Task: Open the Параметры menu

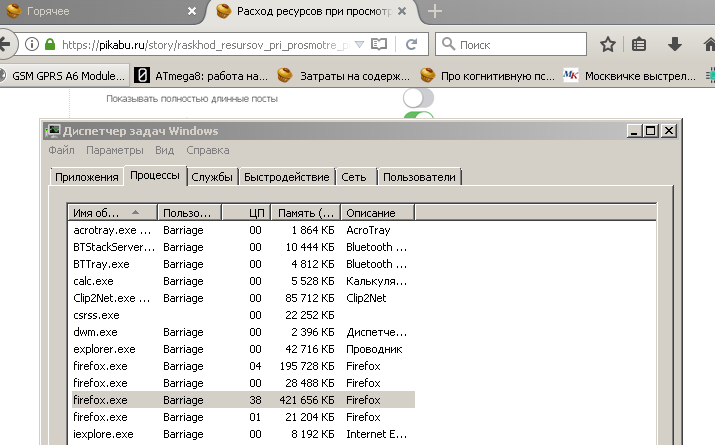Action: click(115, 150)
